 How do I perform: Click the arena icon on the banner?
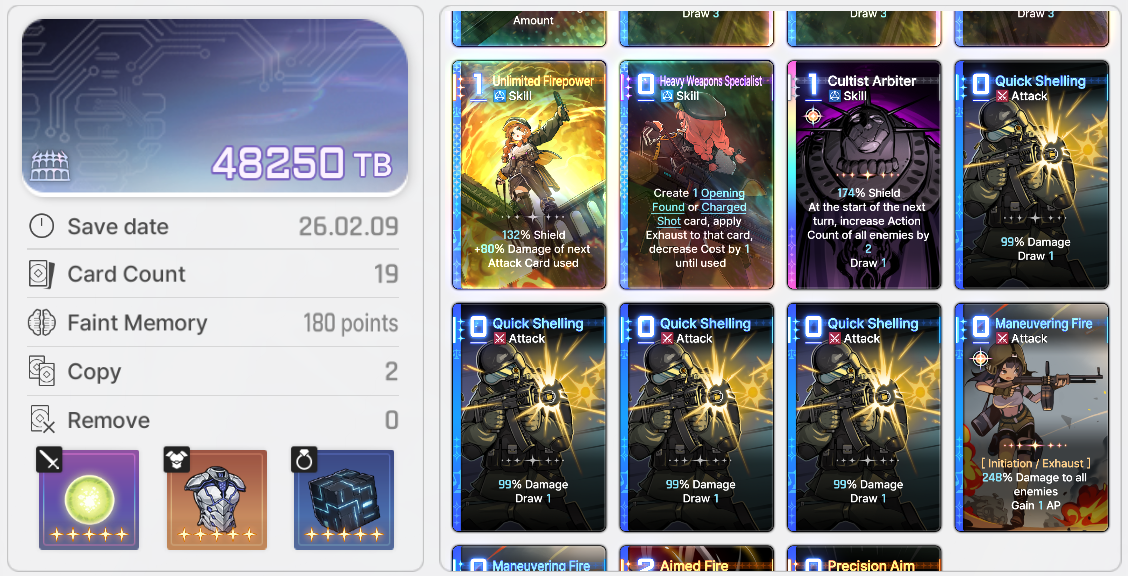coord(50,166)
